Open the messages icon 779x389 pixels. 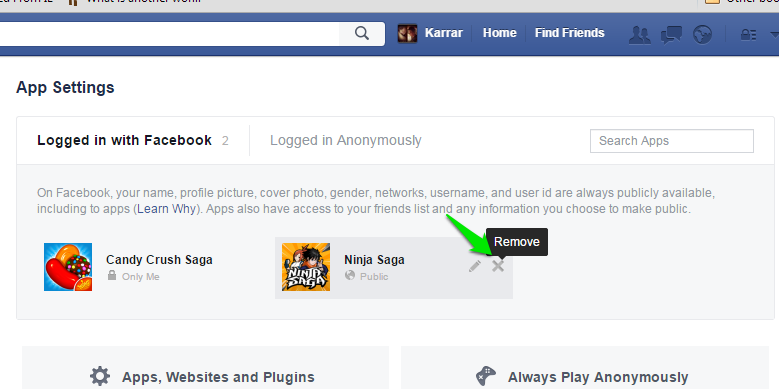click(671, 35)
